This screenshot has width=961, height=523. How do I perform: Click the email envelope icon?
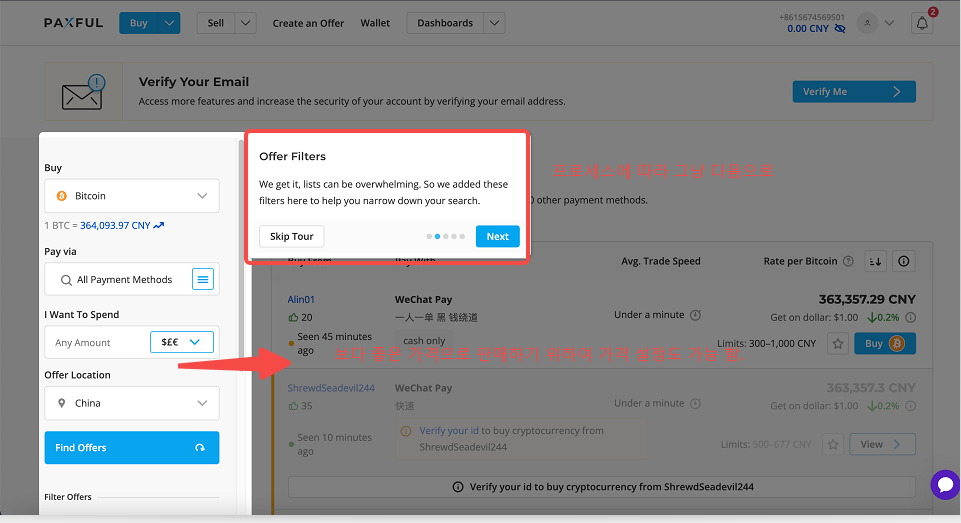[x=83, y=92]
